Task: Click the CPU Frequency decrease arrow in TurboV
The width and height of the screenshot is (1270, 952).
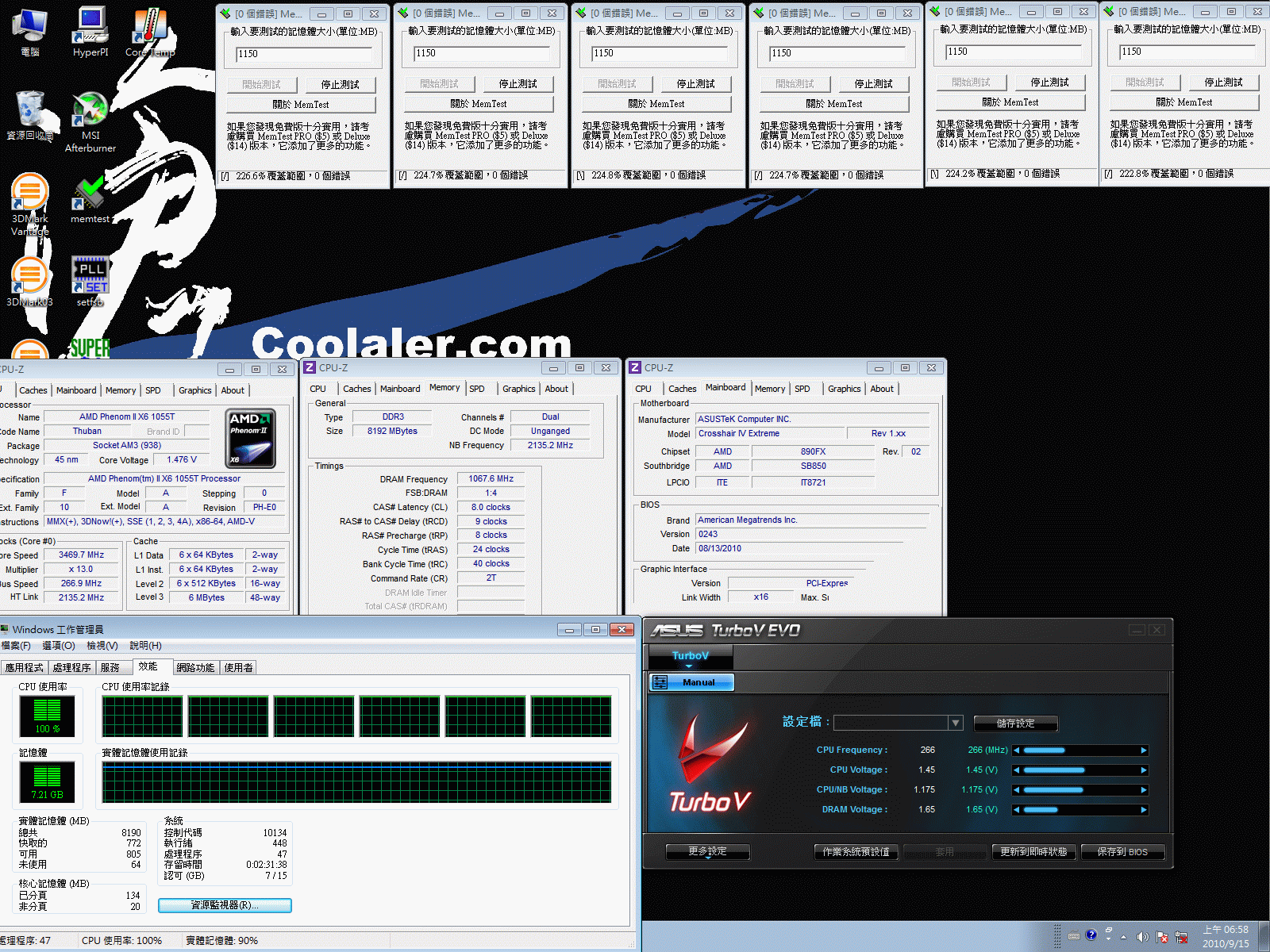Action: [x=1016, y=750]
